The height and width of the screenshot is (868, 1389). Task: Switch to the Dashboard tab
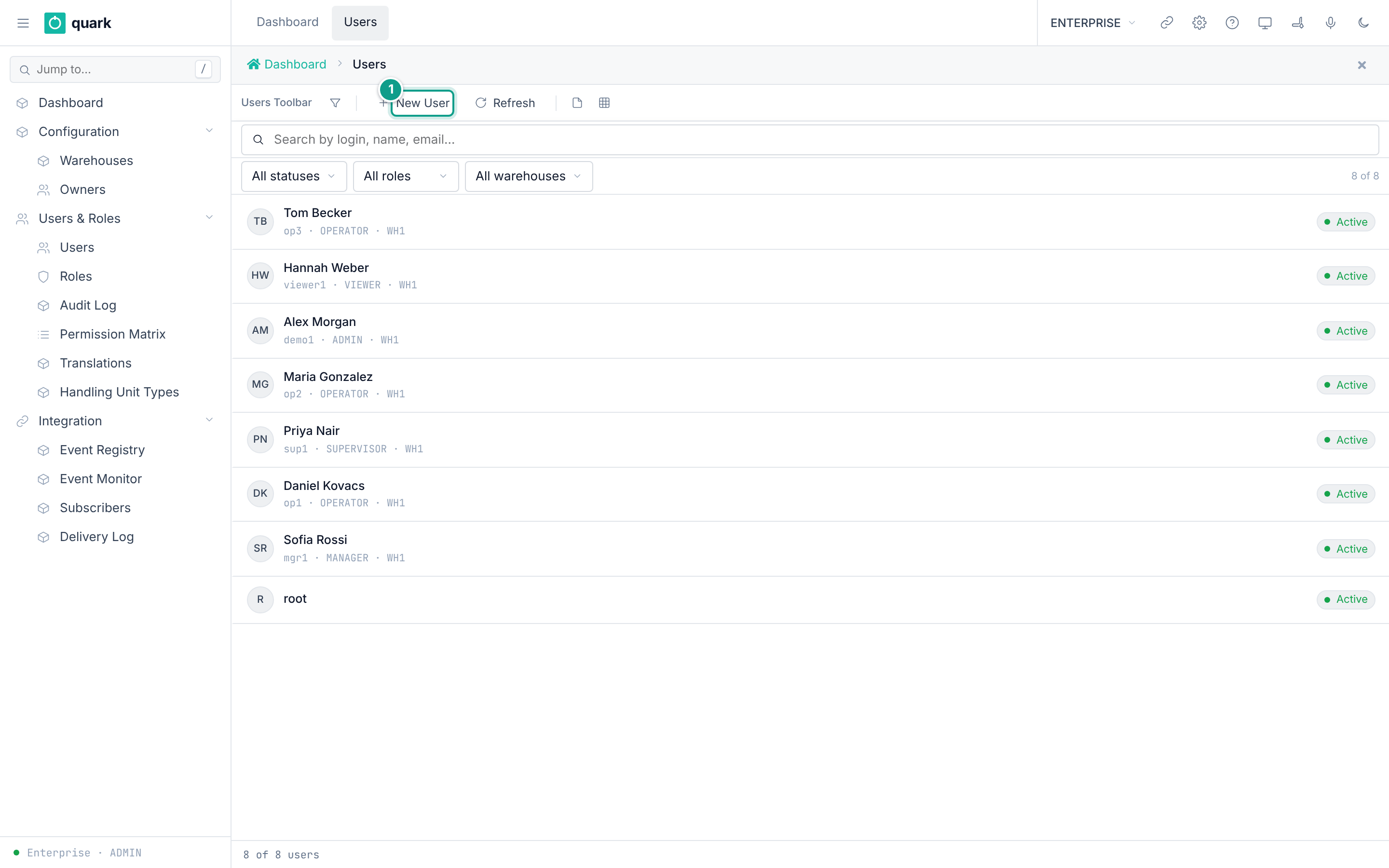coord(287,22)
